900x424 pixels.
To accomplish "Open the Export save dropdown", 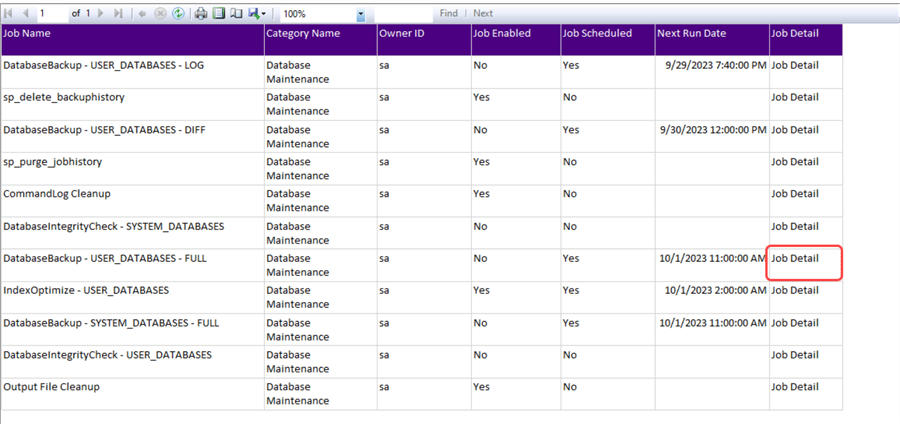I will [x=256, y=13].
